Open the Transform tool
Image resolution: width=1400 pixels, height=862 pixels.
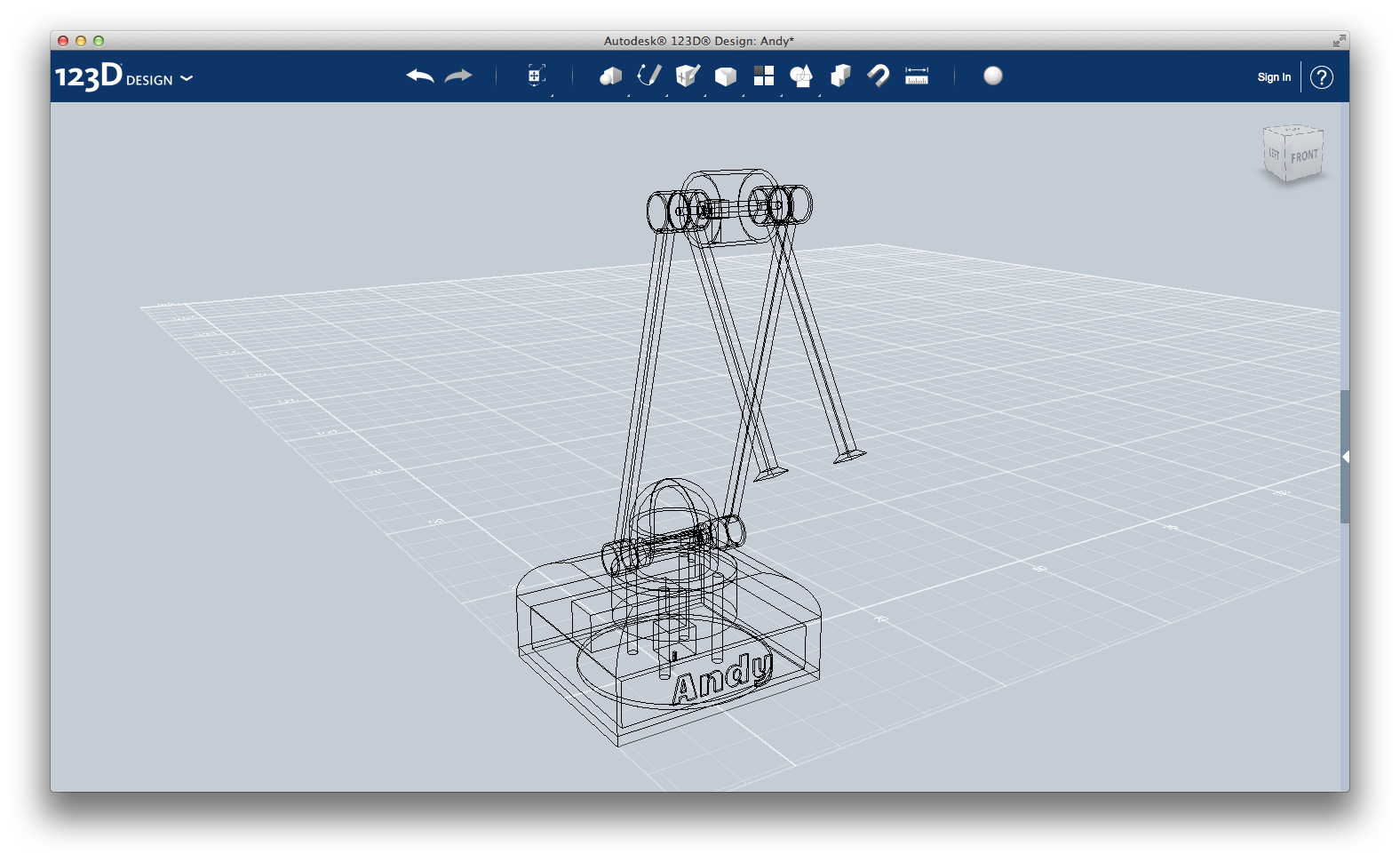click(536, 76)
